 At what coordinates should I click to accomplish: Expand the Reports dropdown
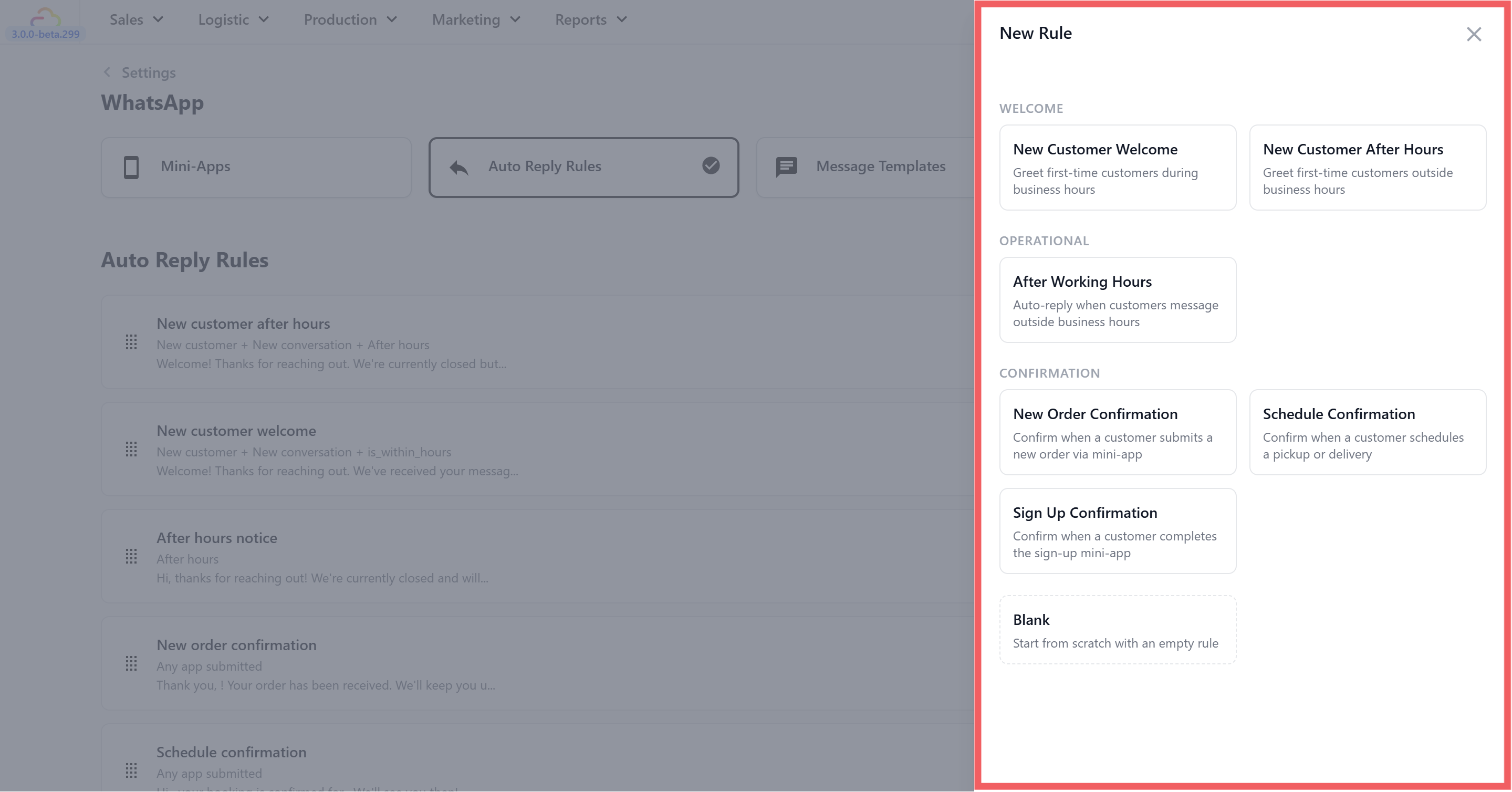[590, 20]
